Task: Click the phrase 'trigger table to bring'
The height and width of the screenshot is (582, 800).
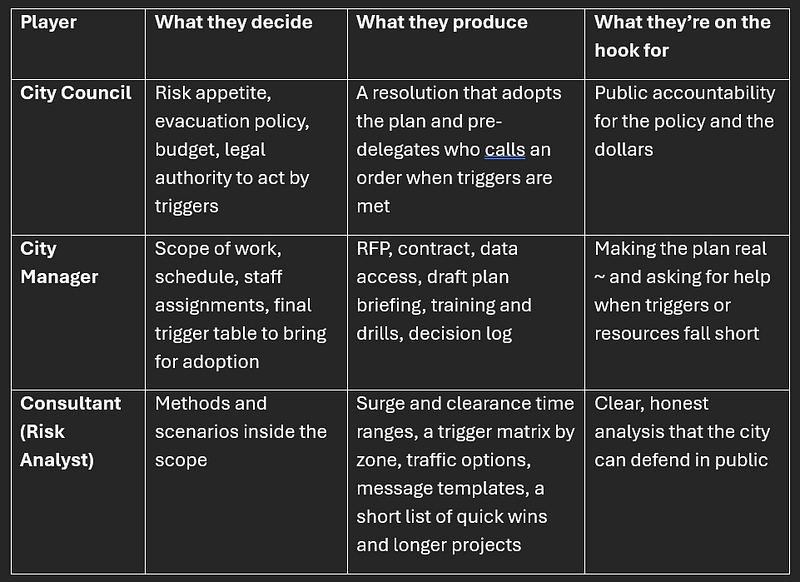Action: pos(240,333)
